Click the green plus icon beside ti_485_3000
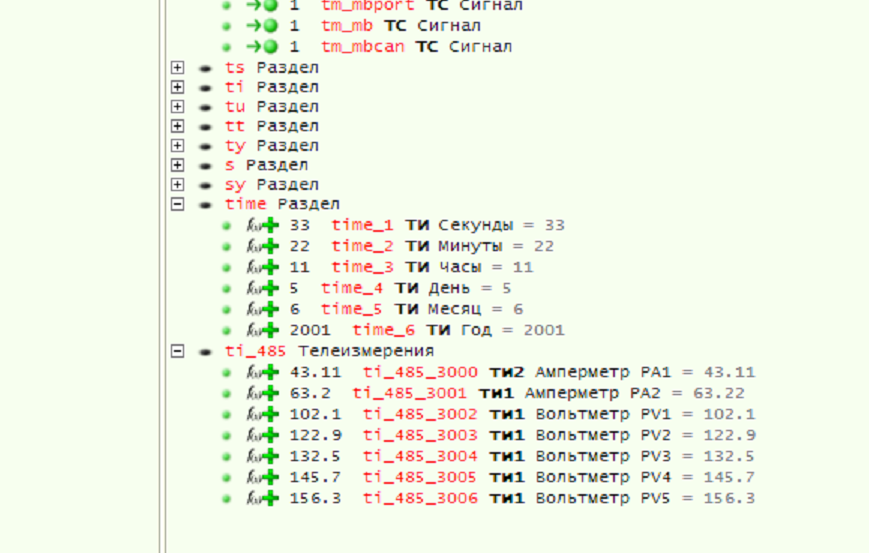 (270, 372)
